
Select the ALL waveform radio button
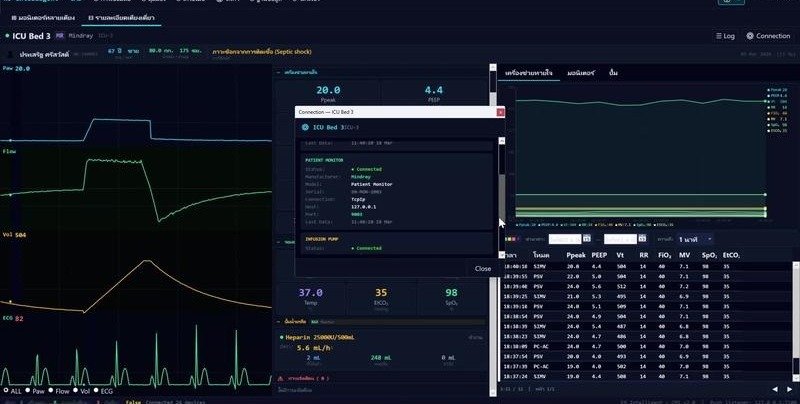[x=6, y=391]
